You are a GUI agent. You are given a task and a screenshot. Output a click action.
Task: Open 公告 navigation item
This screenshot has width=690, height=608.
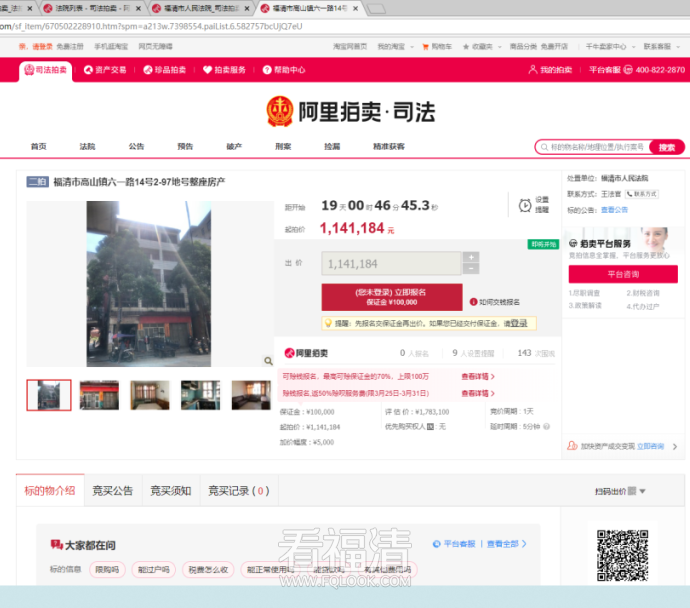click(136, 147)
